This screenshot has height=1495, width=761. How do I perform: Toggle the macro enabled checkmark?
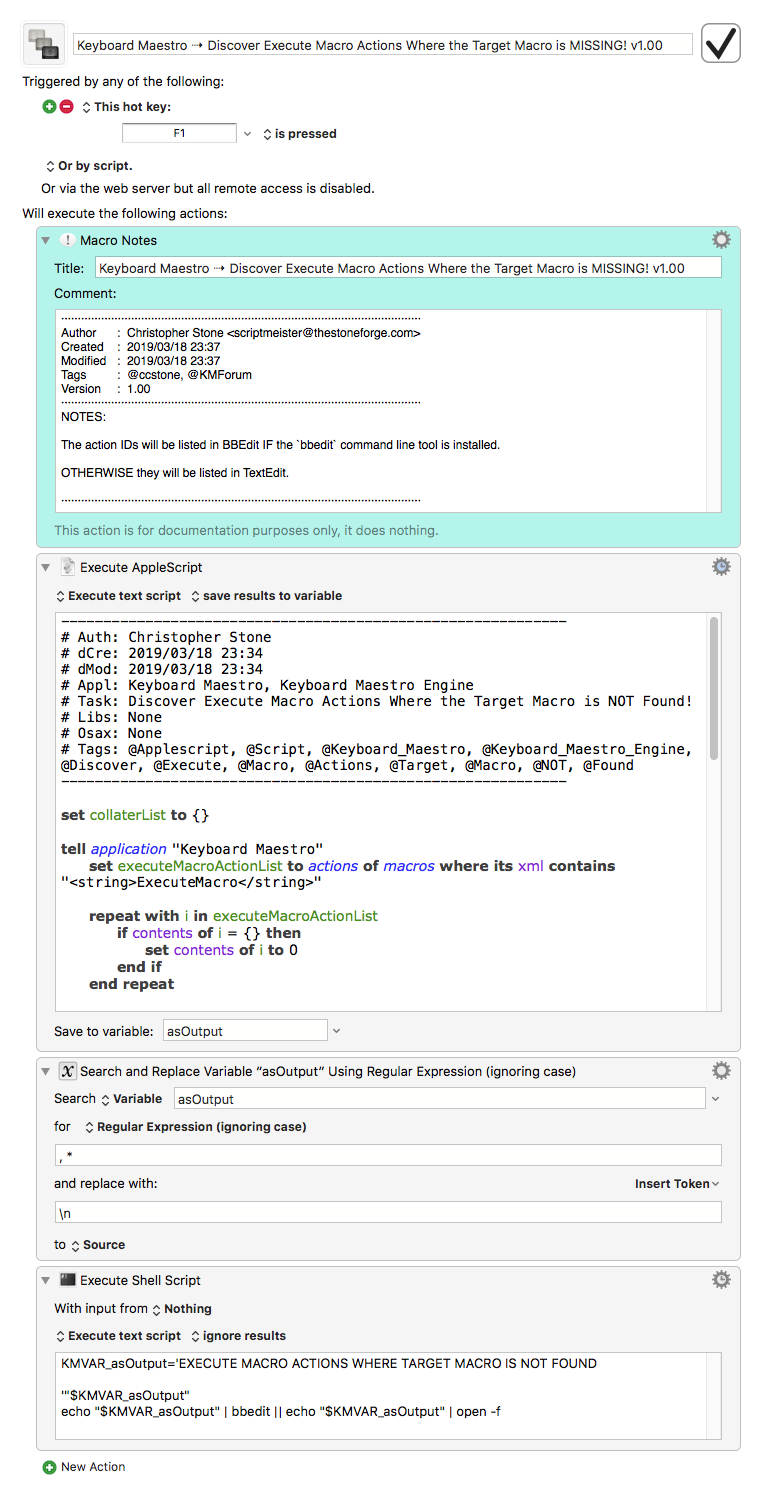coord(720,44)
